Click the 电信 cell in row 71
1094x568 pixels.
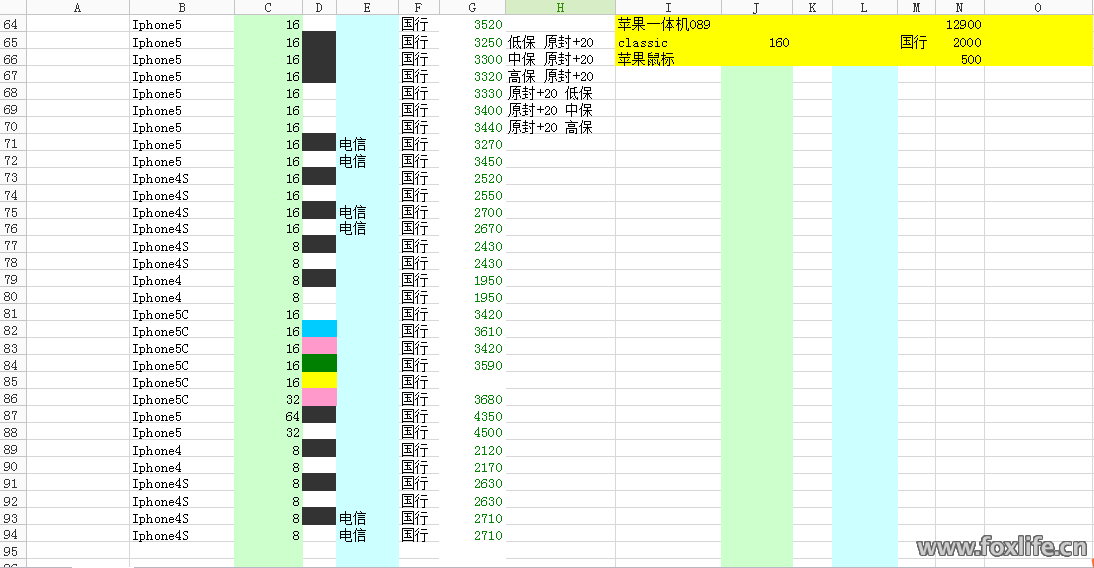pos(367,145)
